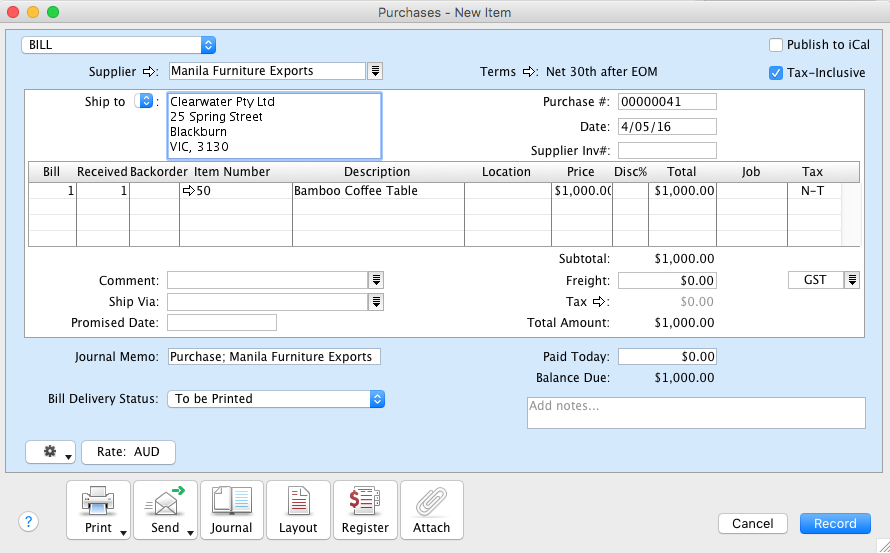This screenshot has width=890, height=553.
Task: Enable the Publish to iCal checkbox
Action: coord(776,45)
